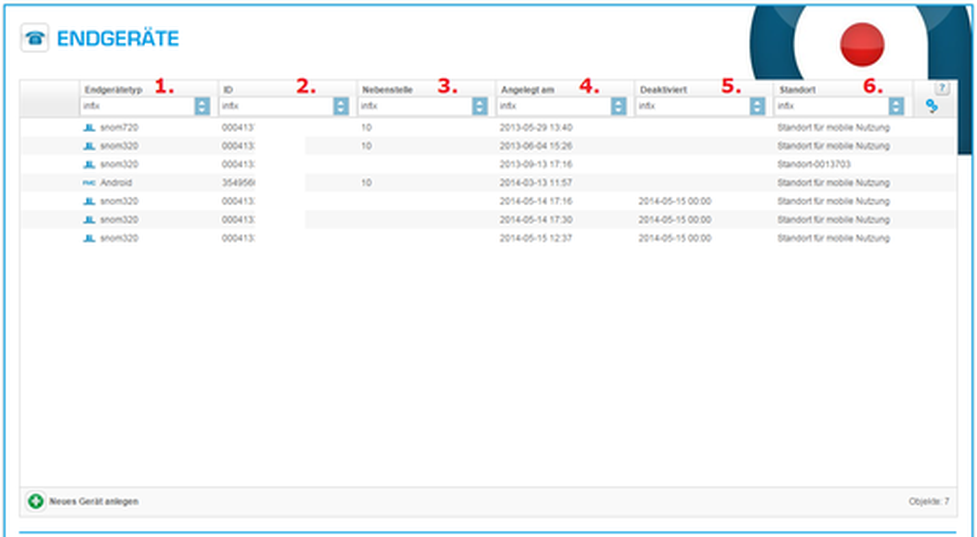
Task: Open filter mode selector for Endgerätetyp column
Action: [x=202, y=106]
